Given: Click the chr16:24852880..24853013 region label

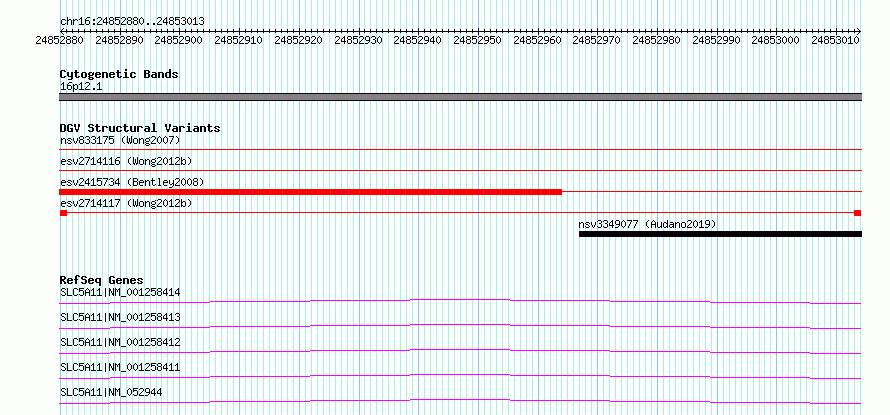Looking at the screenshot, I should [132, 21].
